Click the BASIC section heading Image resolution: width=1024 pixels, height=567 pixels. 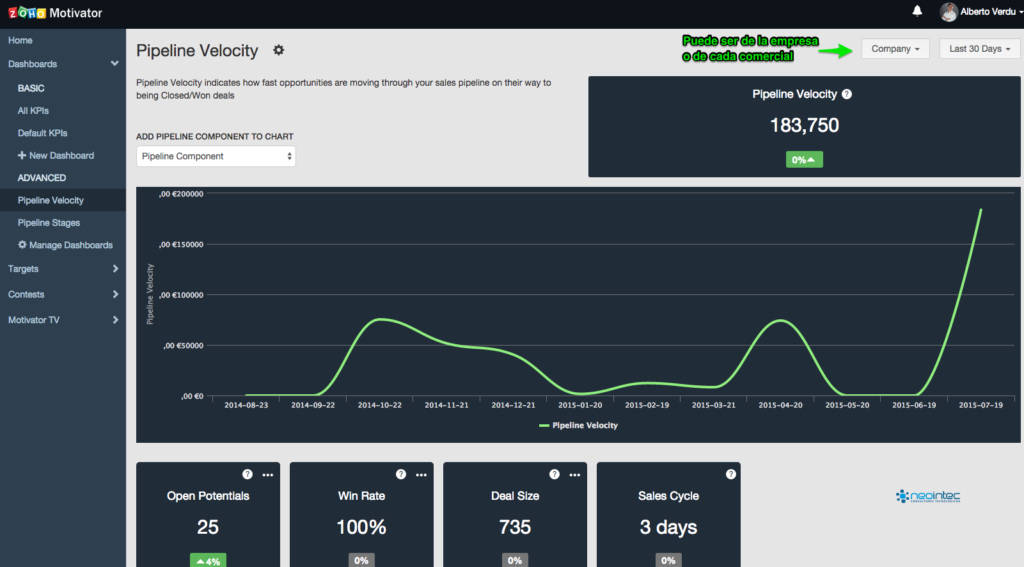[31, 88]
